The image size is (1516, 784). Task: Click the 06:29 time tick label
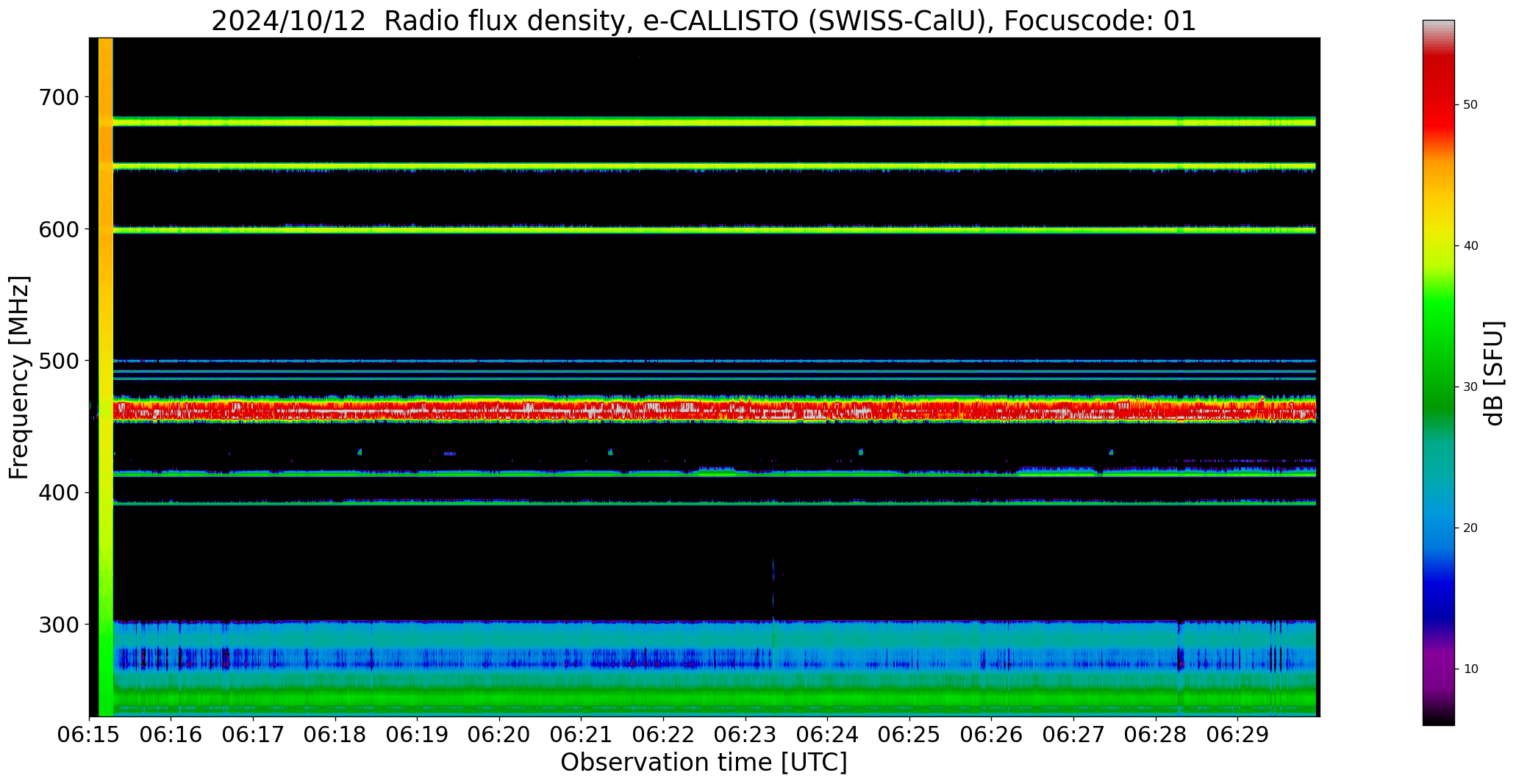(1237, 734)
